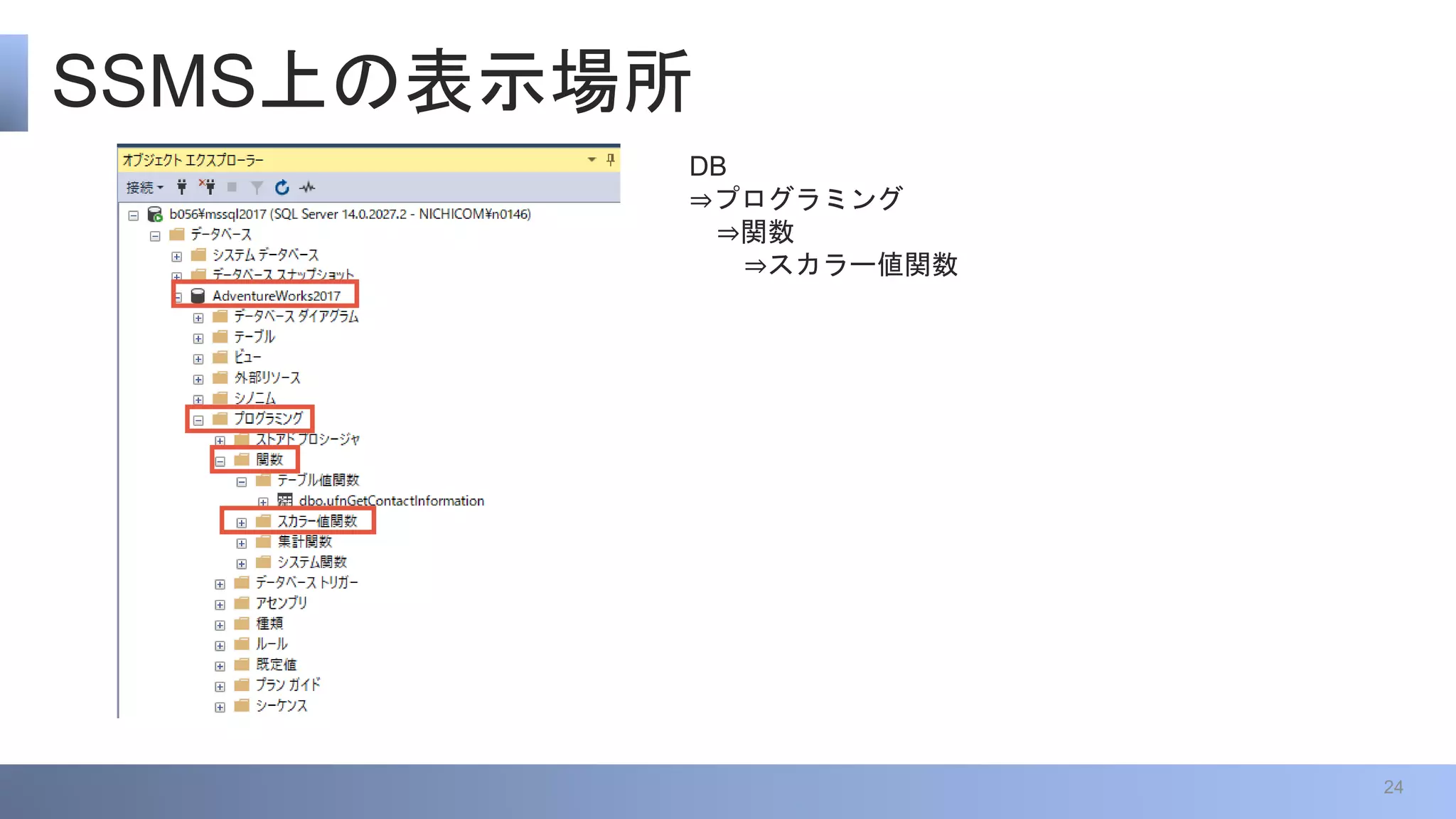The height and width of the screenshot is (819, 1456).
Task: Select the システム データベース label
Action: pyautogui.click(x=265, y=255)
